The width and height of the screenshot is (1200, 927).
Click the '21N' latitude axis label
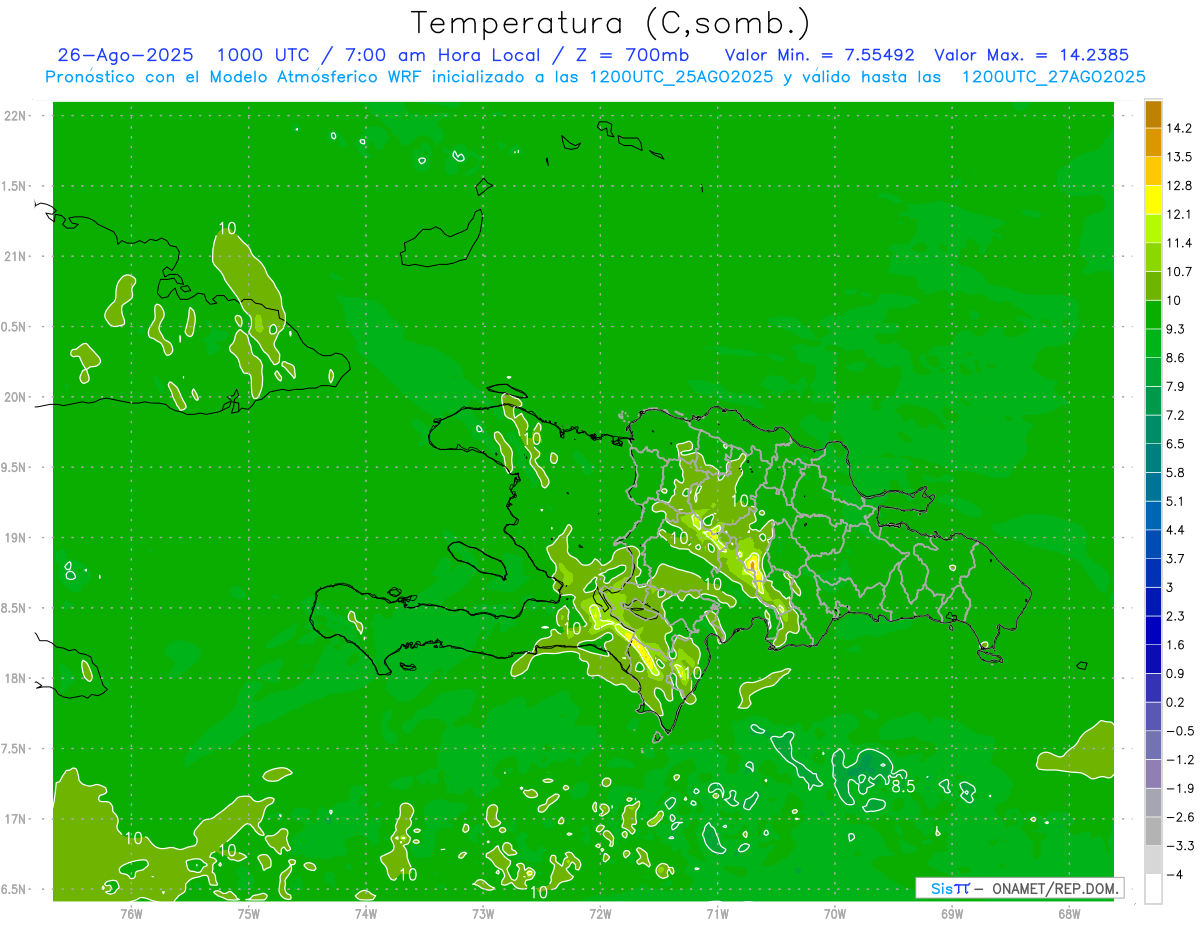pos(17,256)
